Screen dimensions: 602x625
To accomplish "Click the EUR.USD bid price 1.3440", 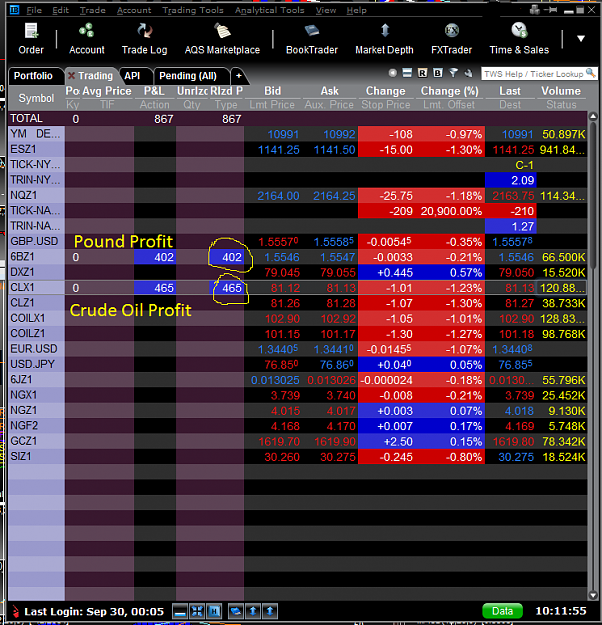I will [277, 349].
